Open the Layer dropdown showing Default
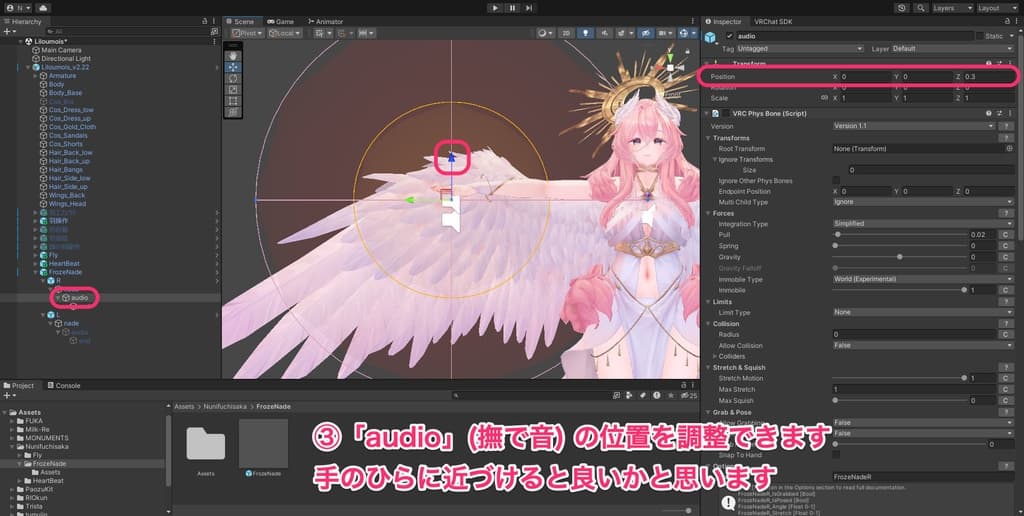This screenshot has height=516, width=1024. point(953,48)
